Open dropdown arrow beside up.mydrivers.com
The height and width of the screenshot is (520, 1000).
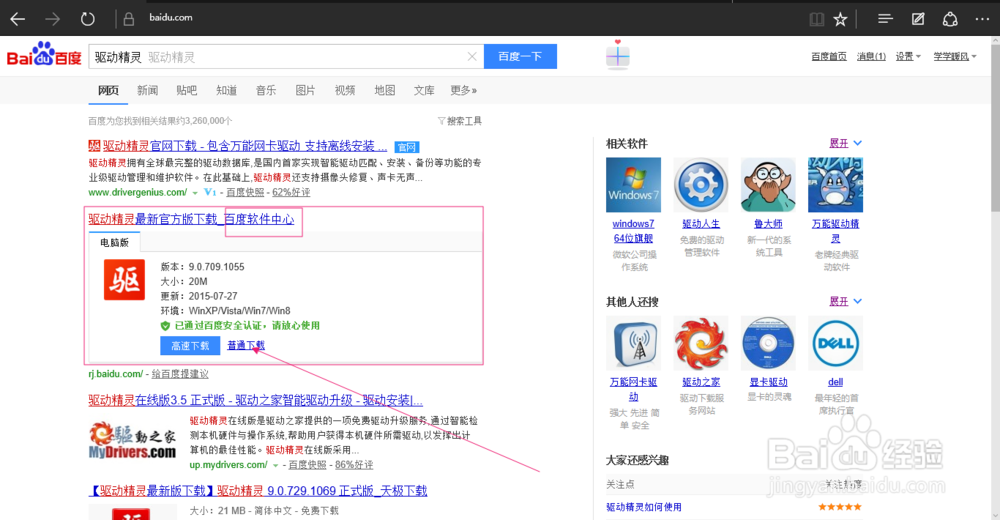click(x=276, y=466)
